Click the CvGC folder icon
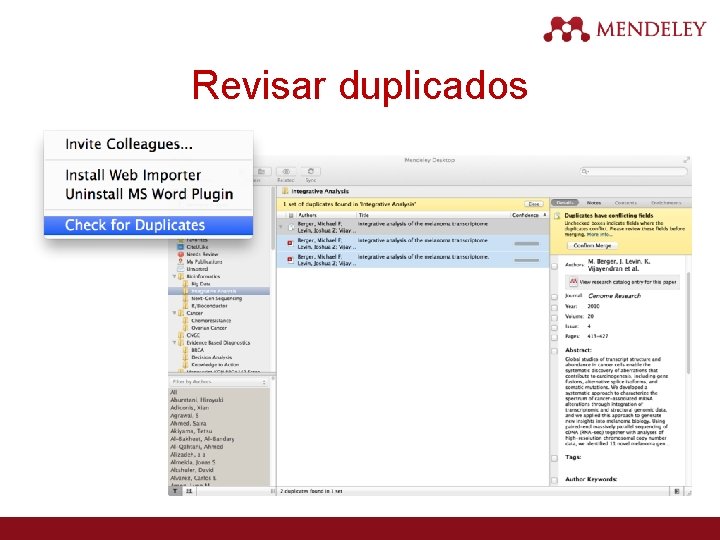720x540 pixels. click(x=181, y=335)
